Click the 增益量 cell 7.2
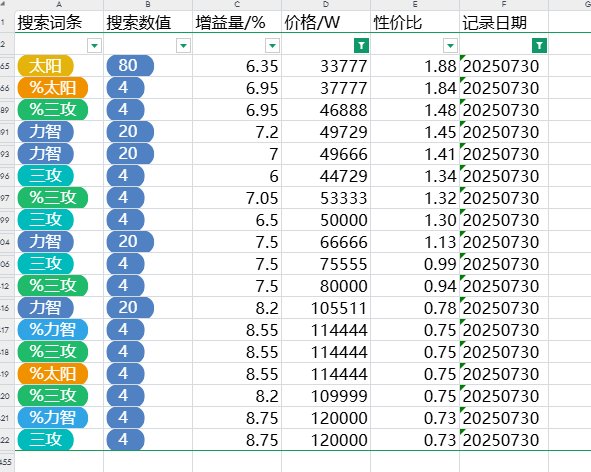 (x=237, y=132)
